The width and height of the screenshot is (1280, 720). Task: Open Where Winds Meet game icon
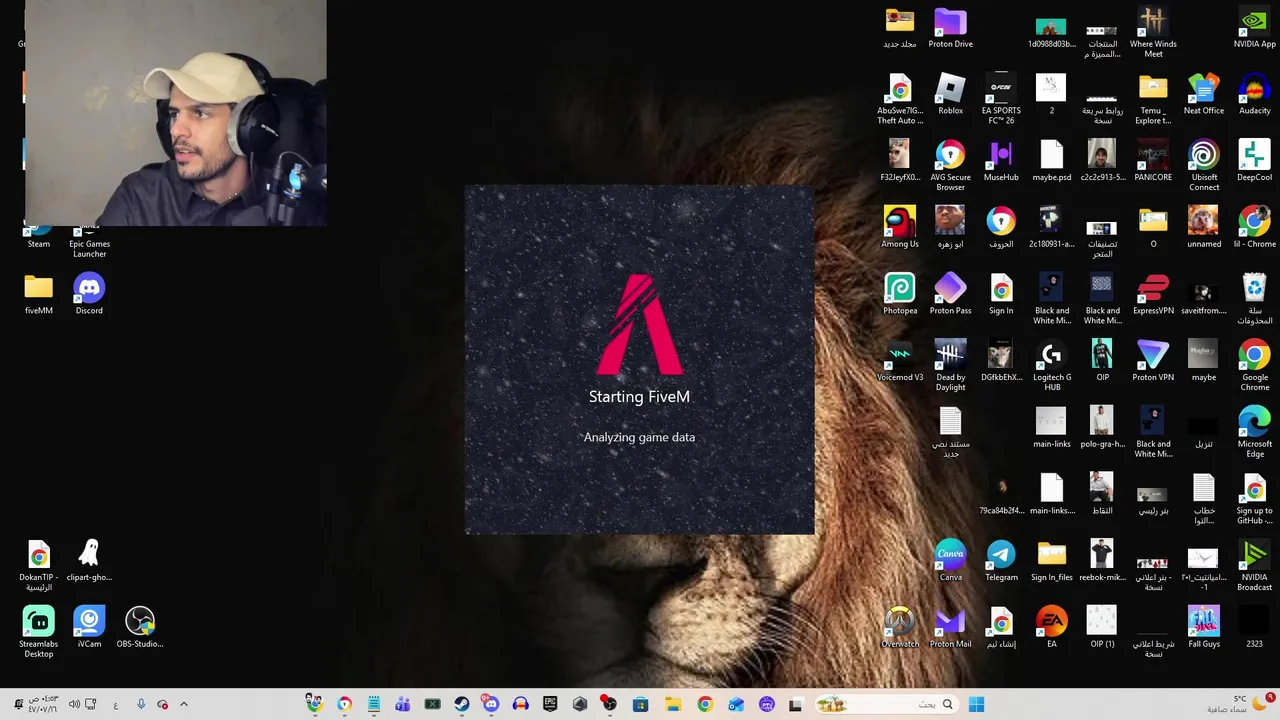[1153, 33]
